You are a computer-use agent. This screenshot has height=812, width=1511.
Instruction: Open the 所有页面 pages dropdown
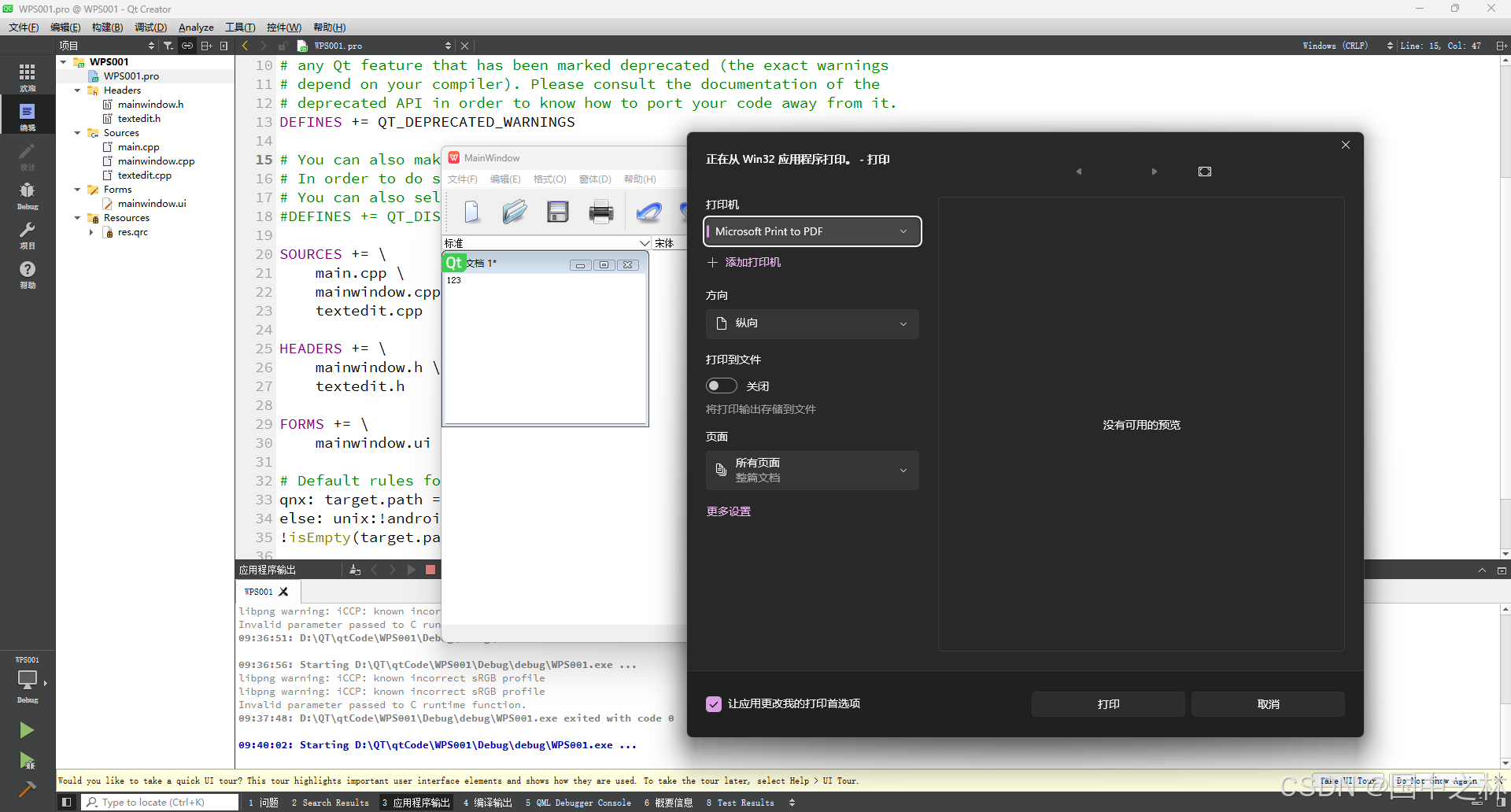click(812, 471)
